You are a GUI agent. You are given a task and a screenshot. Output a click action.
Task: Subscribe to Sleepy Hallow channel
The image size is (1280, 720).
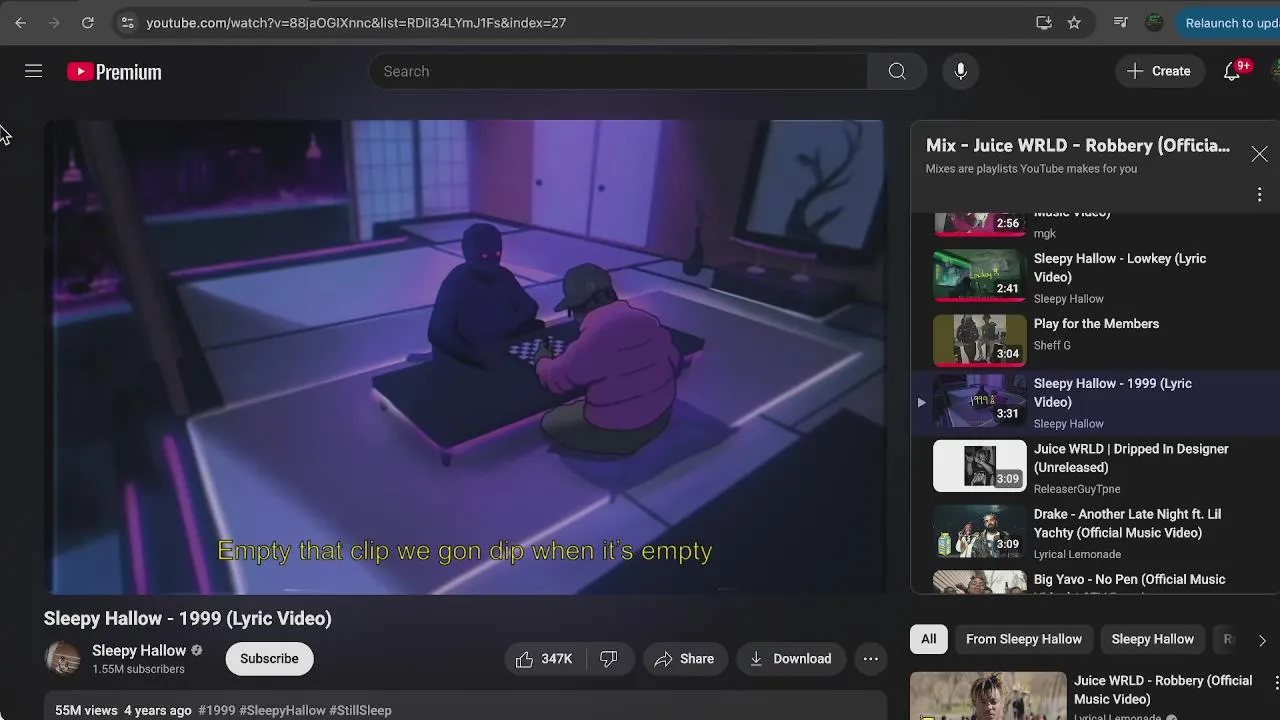269,658
